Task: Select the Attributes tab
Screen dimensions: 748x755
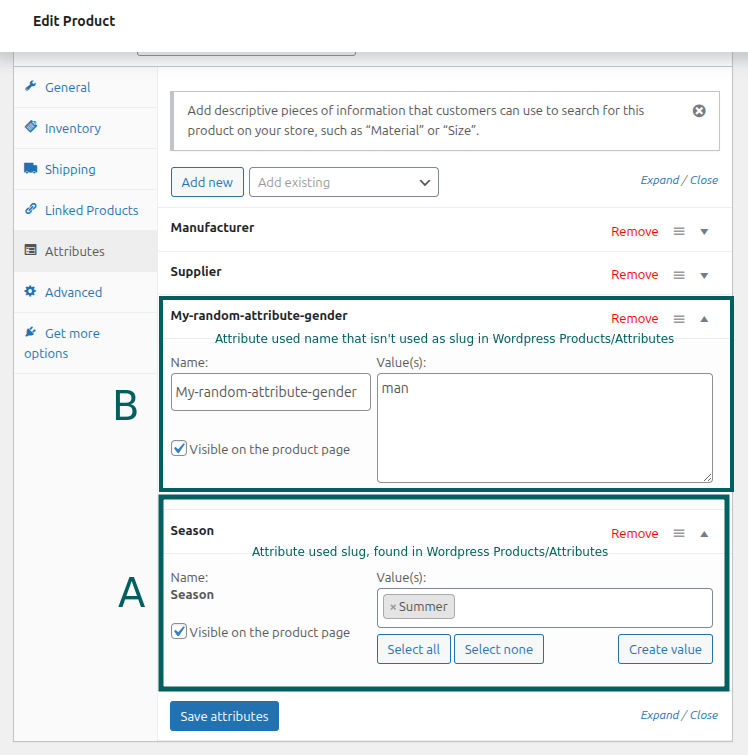Action: [85, 251]
